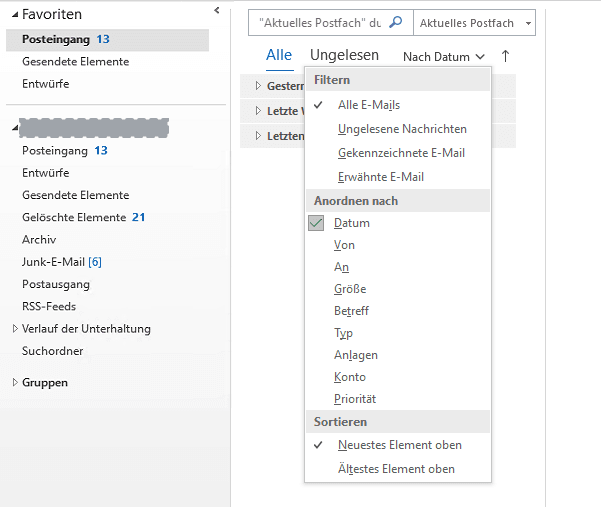The height and width of the screenshot is (507, 601).
Task: Collapse the Favoriten section
Action: coord(13,15)
